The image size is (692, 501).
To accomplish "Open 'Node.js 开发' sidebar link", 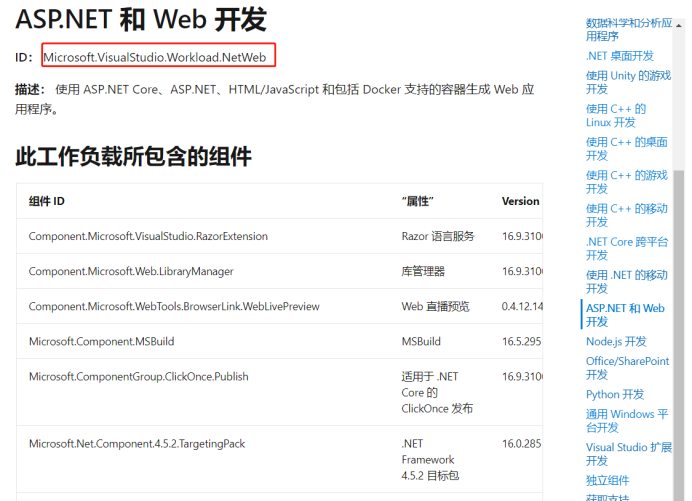I will [616, 342].
